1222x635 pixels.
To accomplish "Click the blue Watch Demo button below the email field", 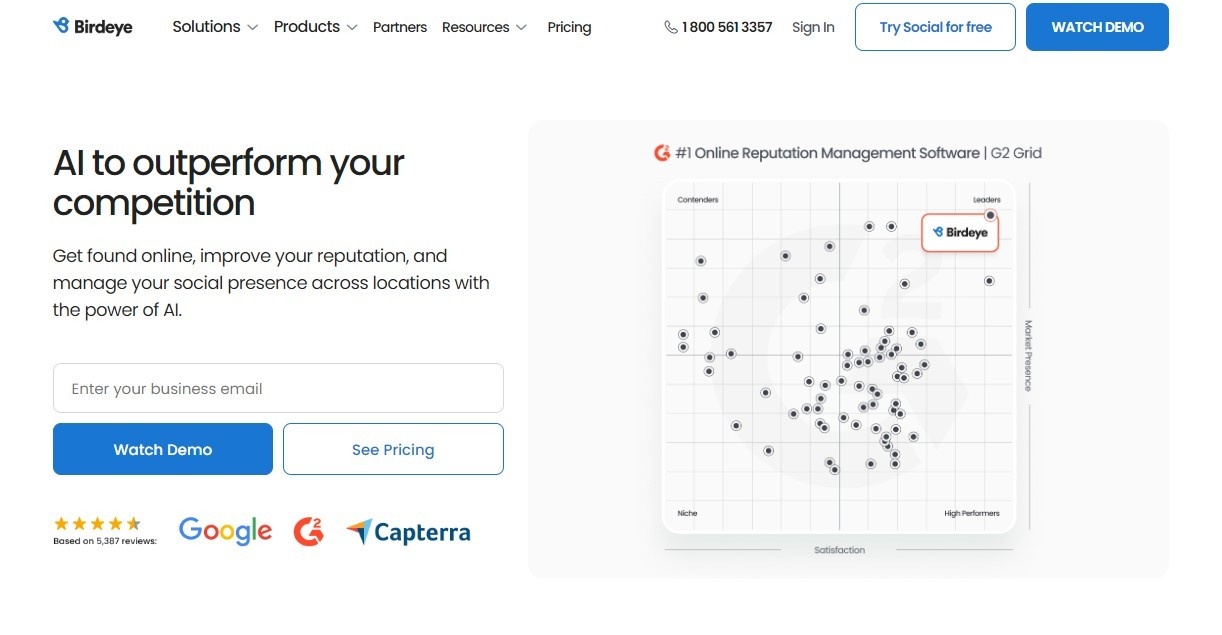I will coord(163,449).
